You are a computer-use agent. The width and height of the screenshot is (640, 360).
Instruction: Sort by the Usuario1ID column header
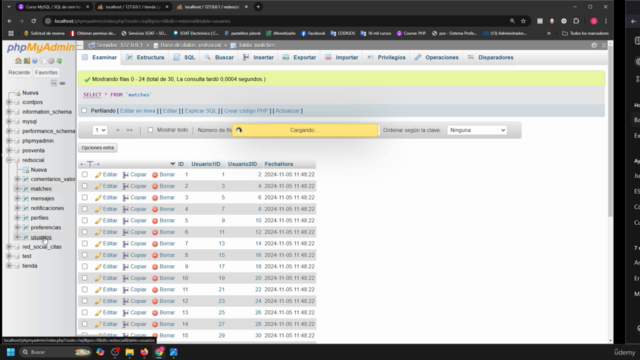coord(206,164)
